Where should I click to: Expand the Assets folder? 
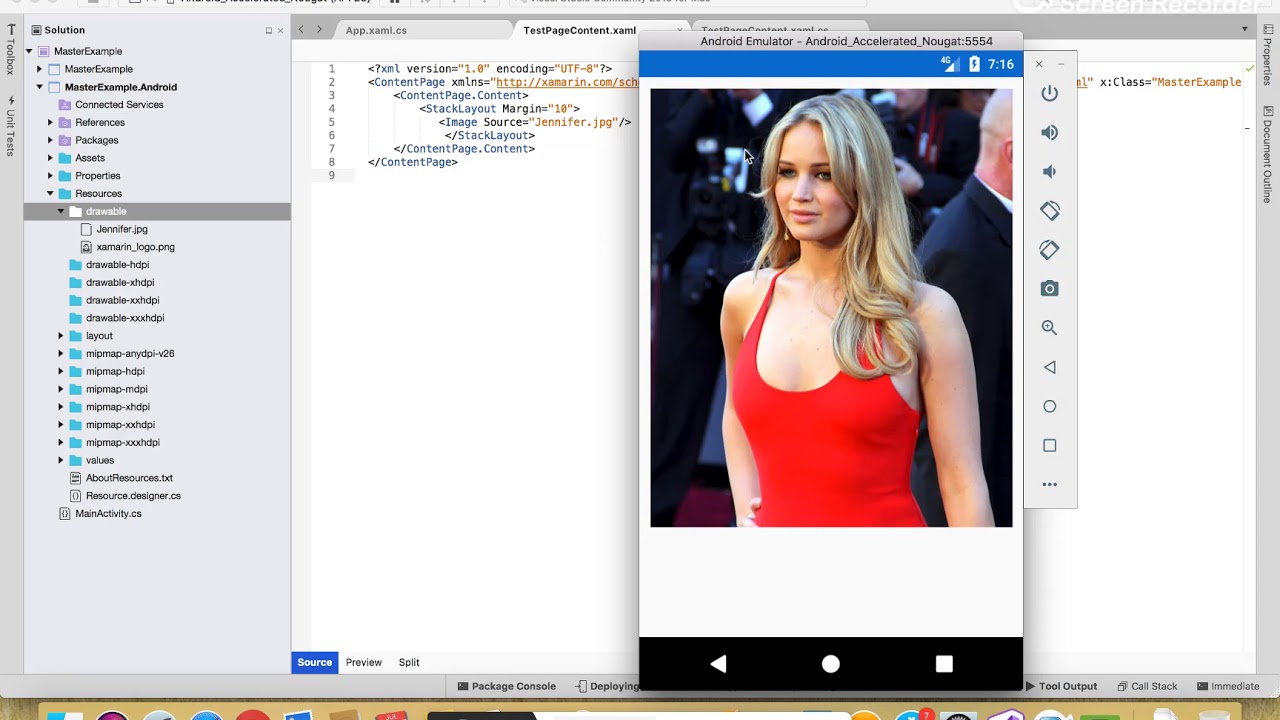[50, 158]
